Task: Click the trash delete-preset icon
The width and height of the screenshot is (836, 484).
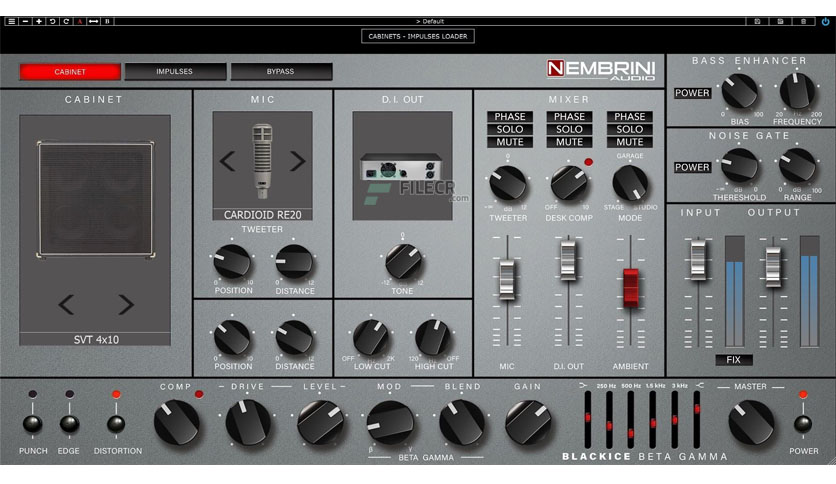Action: pyautogui.click(x=803, y=21)
